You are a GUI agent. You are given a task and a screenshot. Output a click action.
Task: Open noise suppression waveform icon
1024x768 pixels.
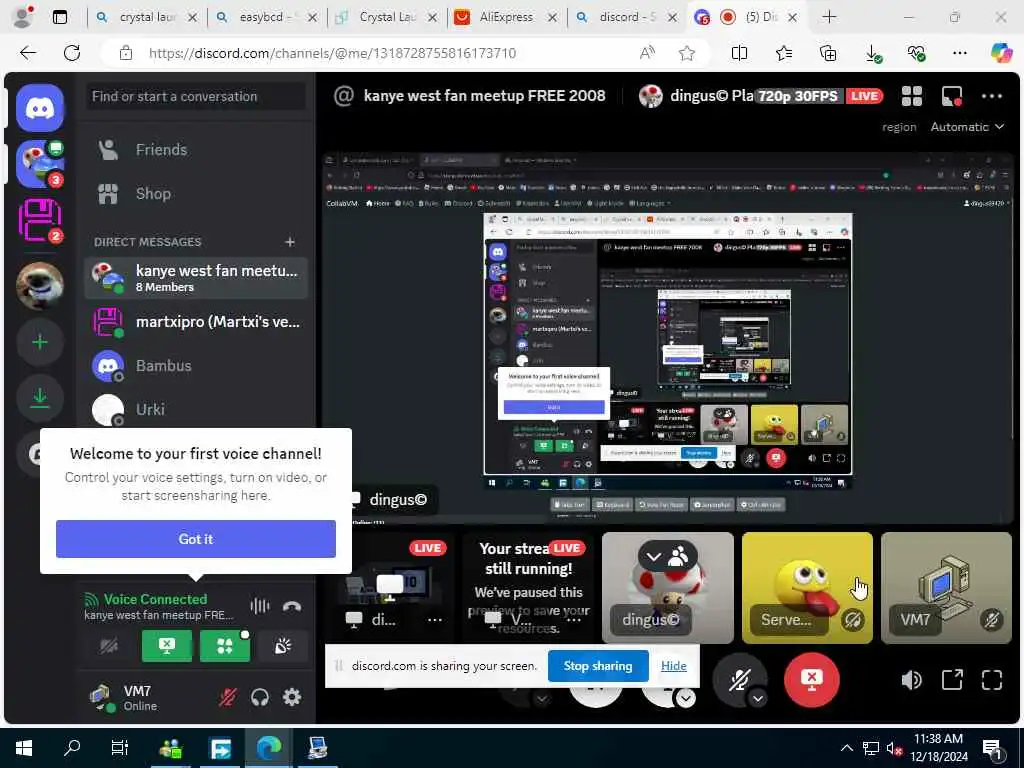259,606
